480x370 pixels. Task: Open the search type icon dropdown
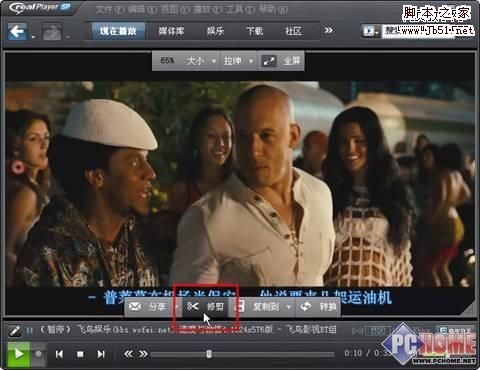coord(370,31)
